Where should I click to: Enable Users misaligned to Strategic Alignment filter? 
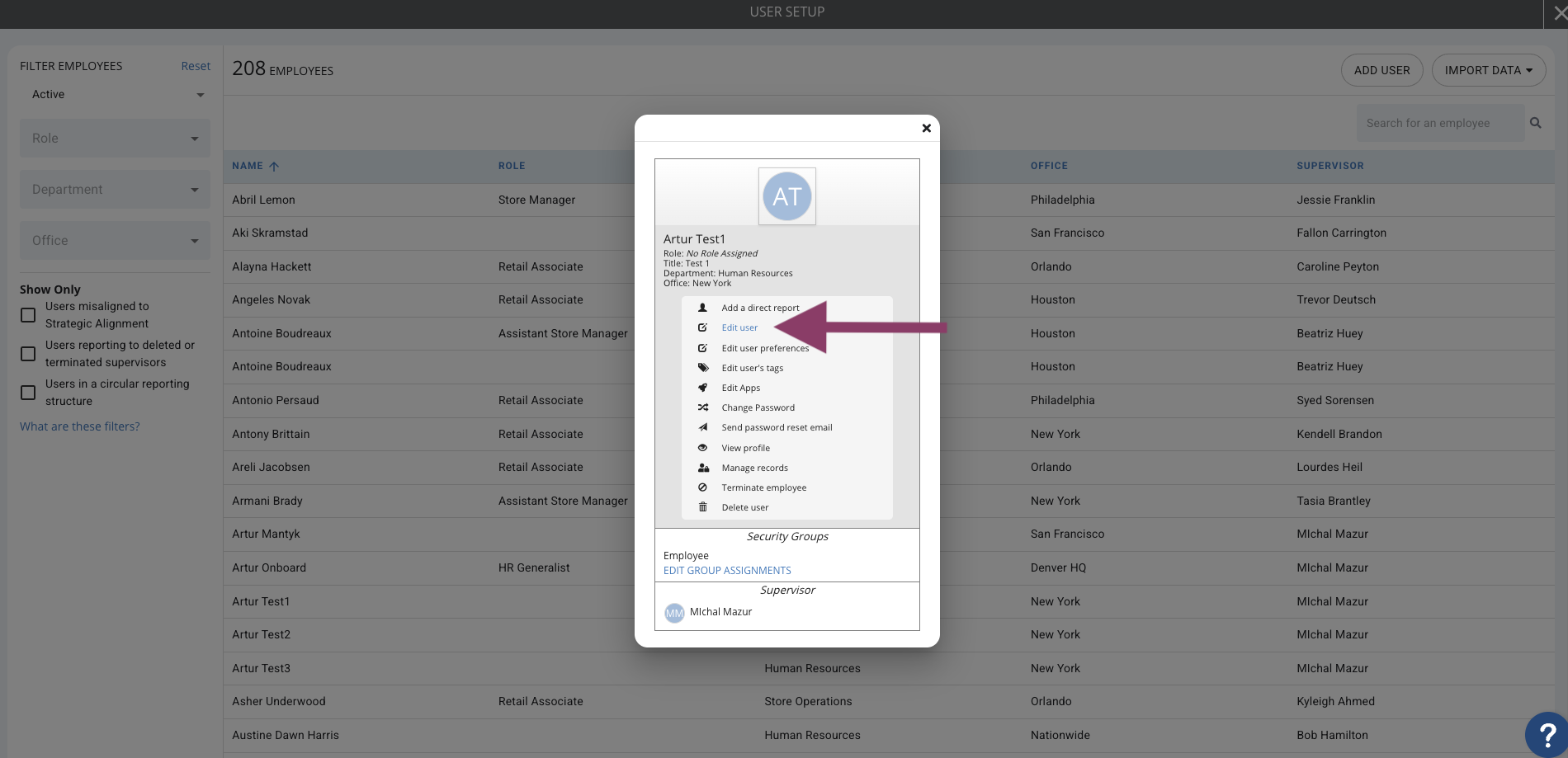(x=28, y=315)
